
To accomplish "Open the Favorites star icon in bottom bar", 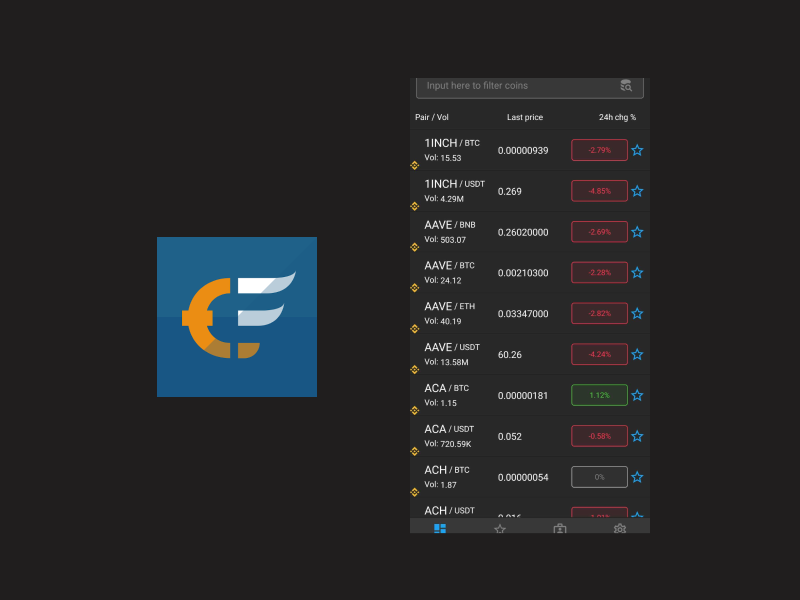I will pos(500,529).
